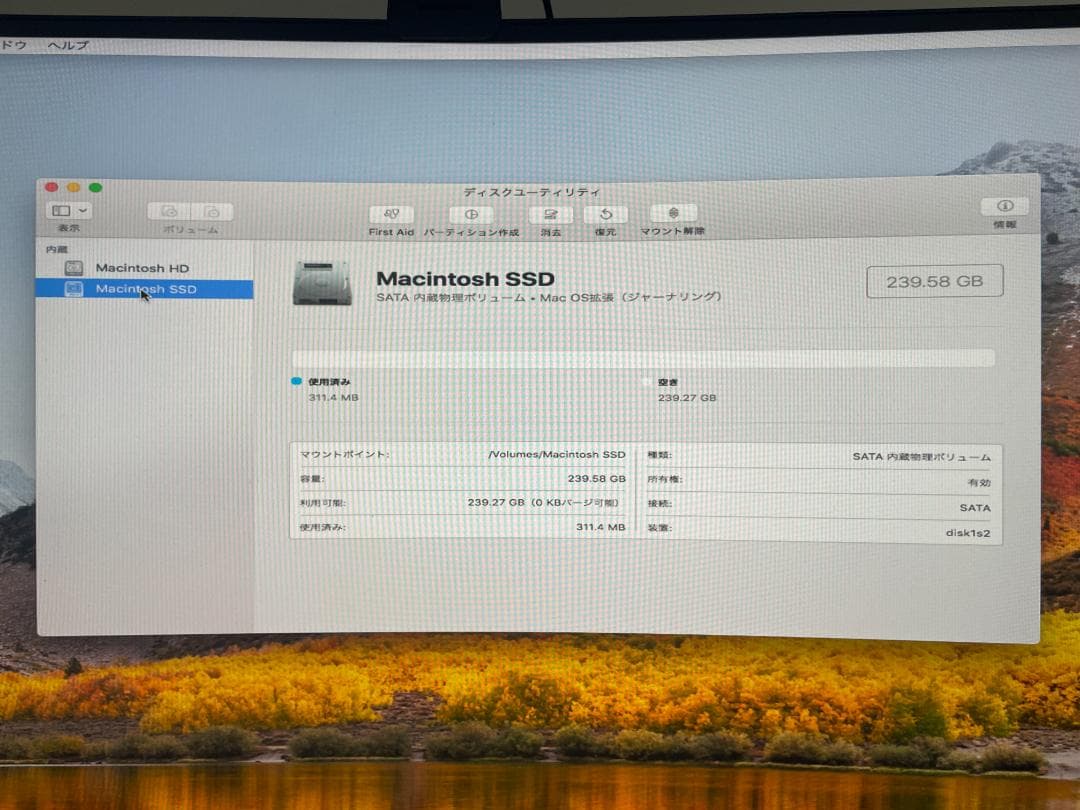Collapse the 内蔵 section in the sidebar

[x=57, y=248]
